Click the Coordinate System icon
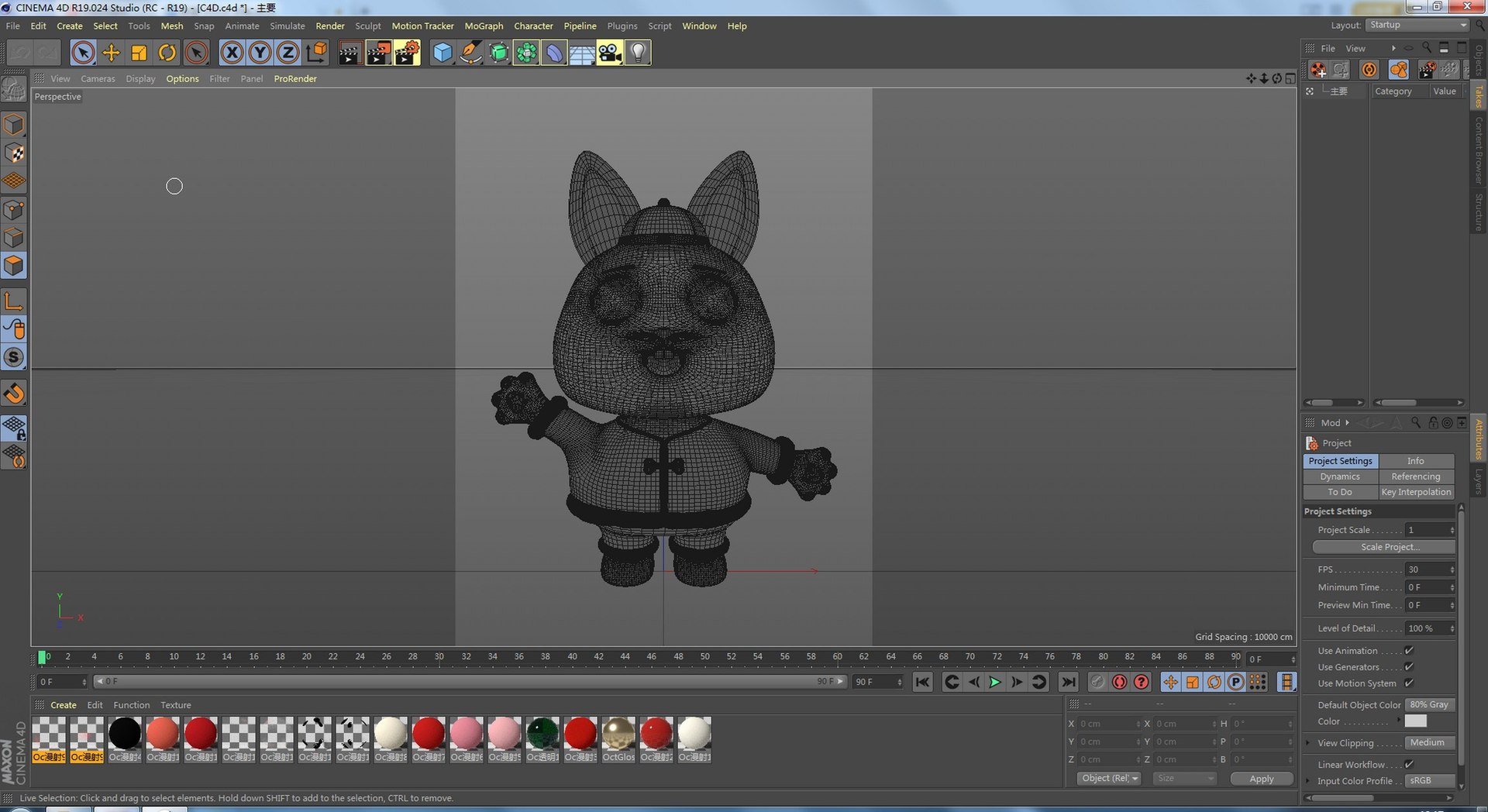Screen dimensions: 1488x812 [x=316, y=53]
